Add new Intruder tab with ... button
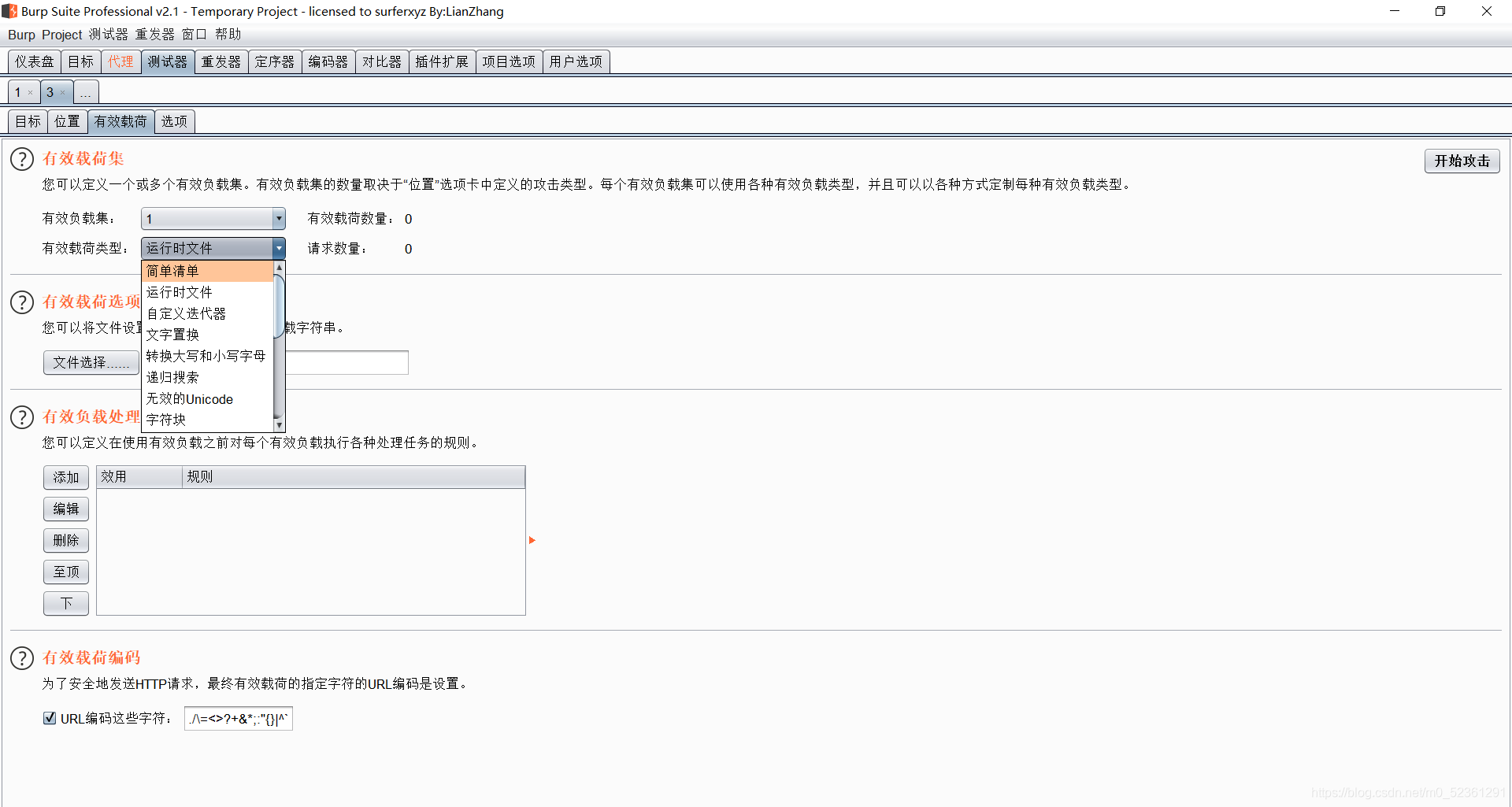Screen dimensions: 1512x807 86,93
